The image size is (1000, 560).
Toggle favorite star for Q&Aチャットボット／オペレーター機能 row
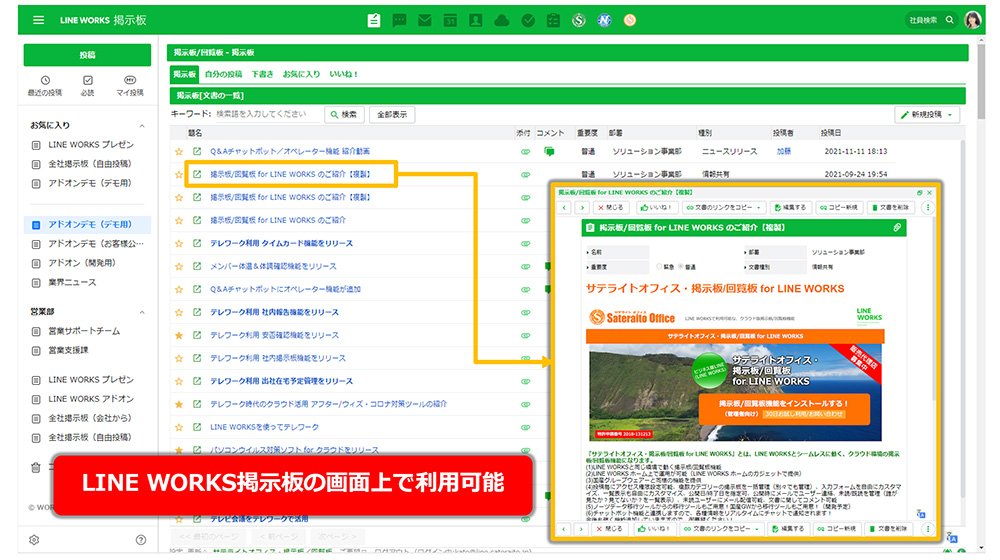tap(179, 152)
